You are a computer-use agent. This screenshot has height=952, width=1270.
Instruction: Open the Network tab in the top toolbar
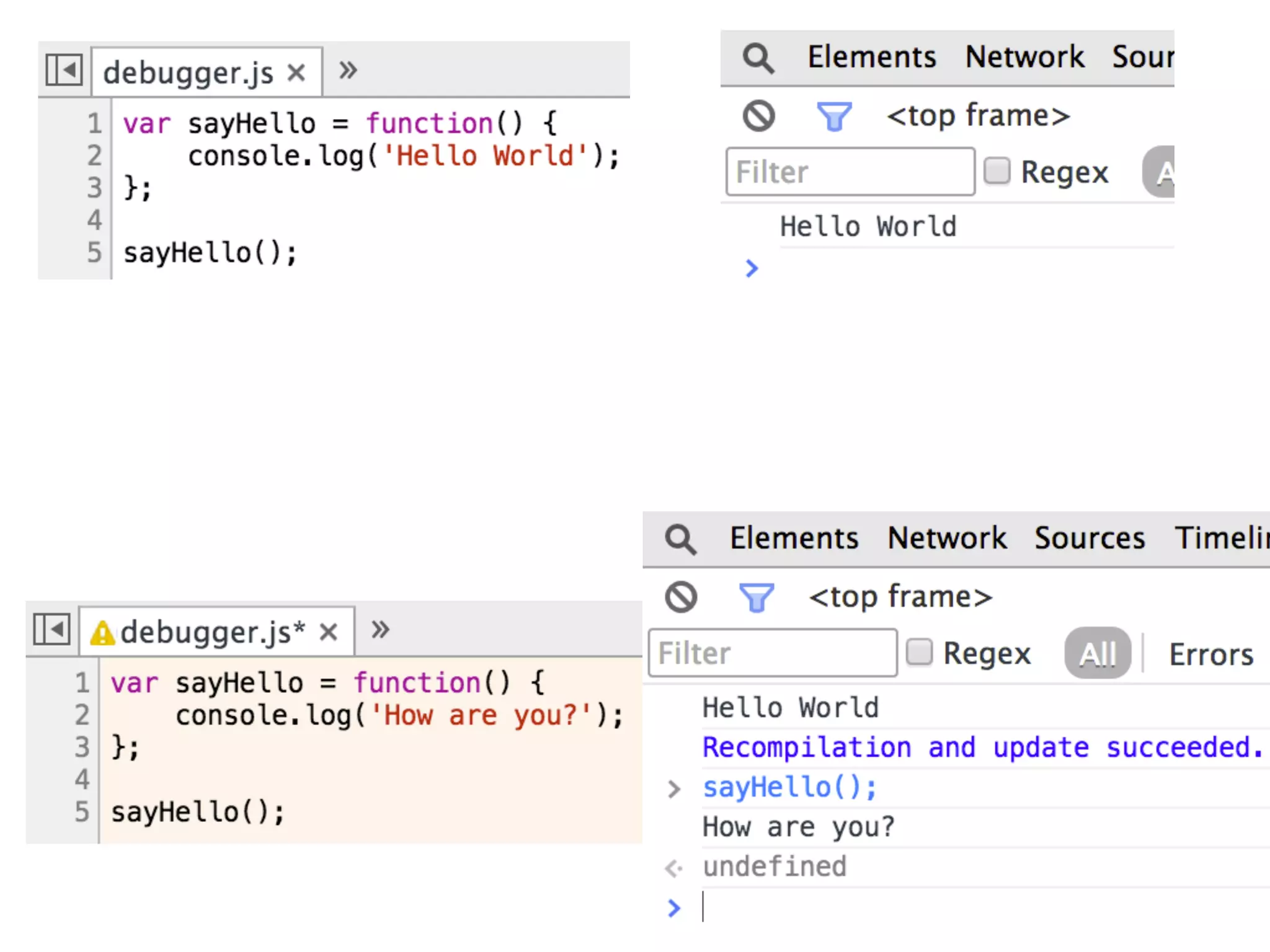(x=1024, y=57)
